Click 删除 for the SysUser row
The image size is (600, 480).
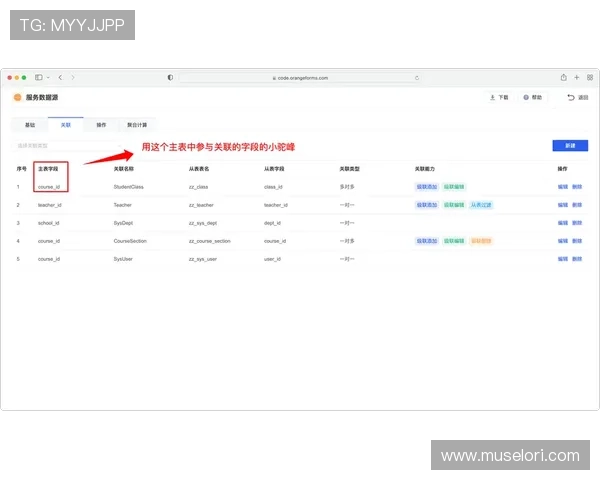pyautogui.click(x=577, y=259)
